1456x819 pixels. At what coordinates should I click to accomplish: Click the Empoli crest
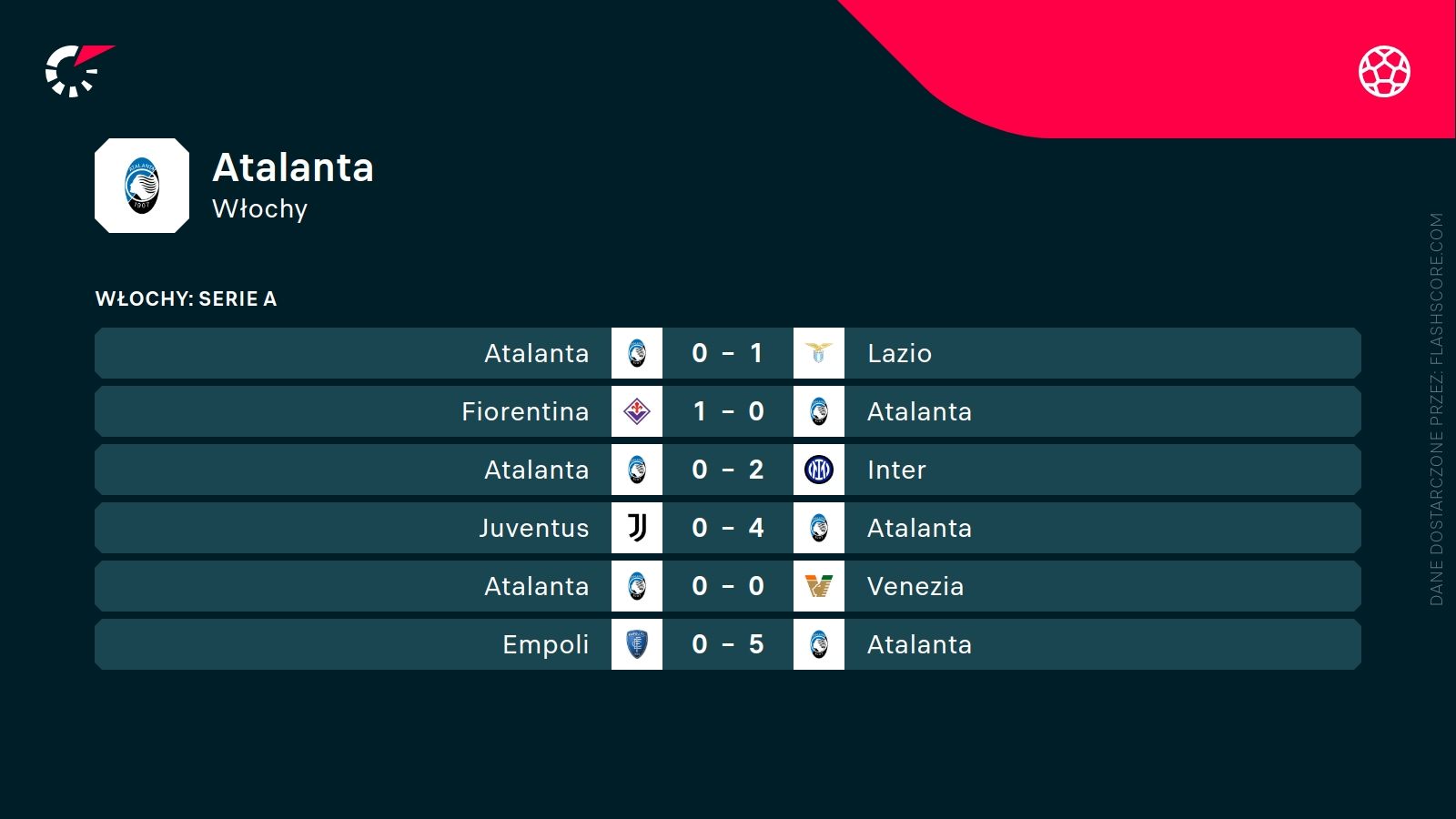point(637,644)
